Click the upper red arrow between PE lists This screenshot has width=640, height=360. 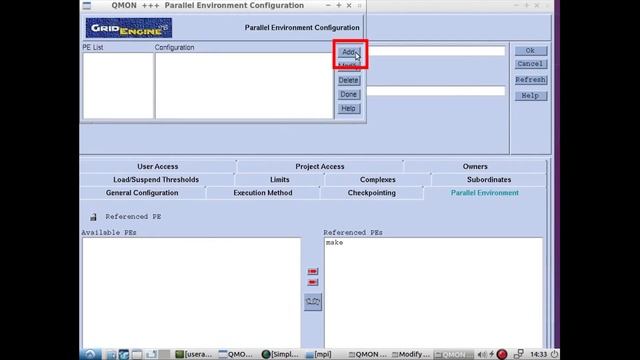pos(313,271)
